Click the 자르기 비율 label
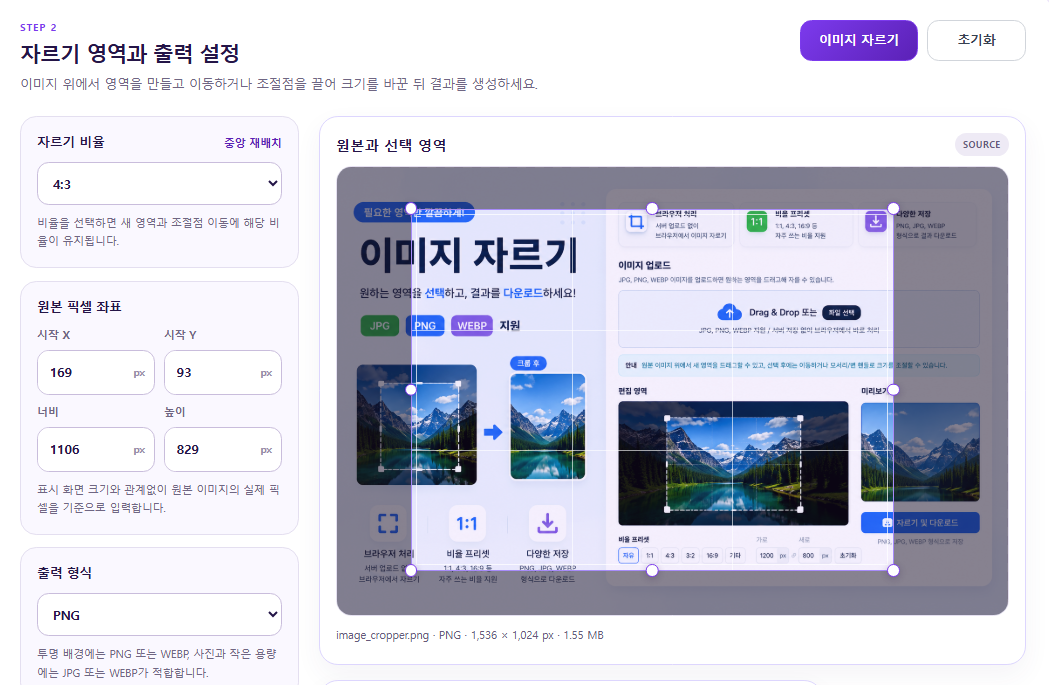 coord(71,142)
